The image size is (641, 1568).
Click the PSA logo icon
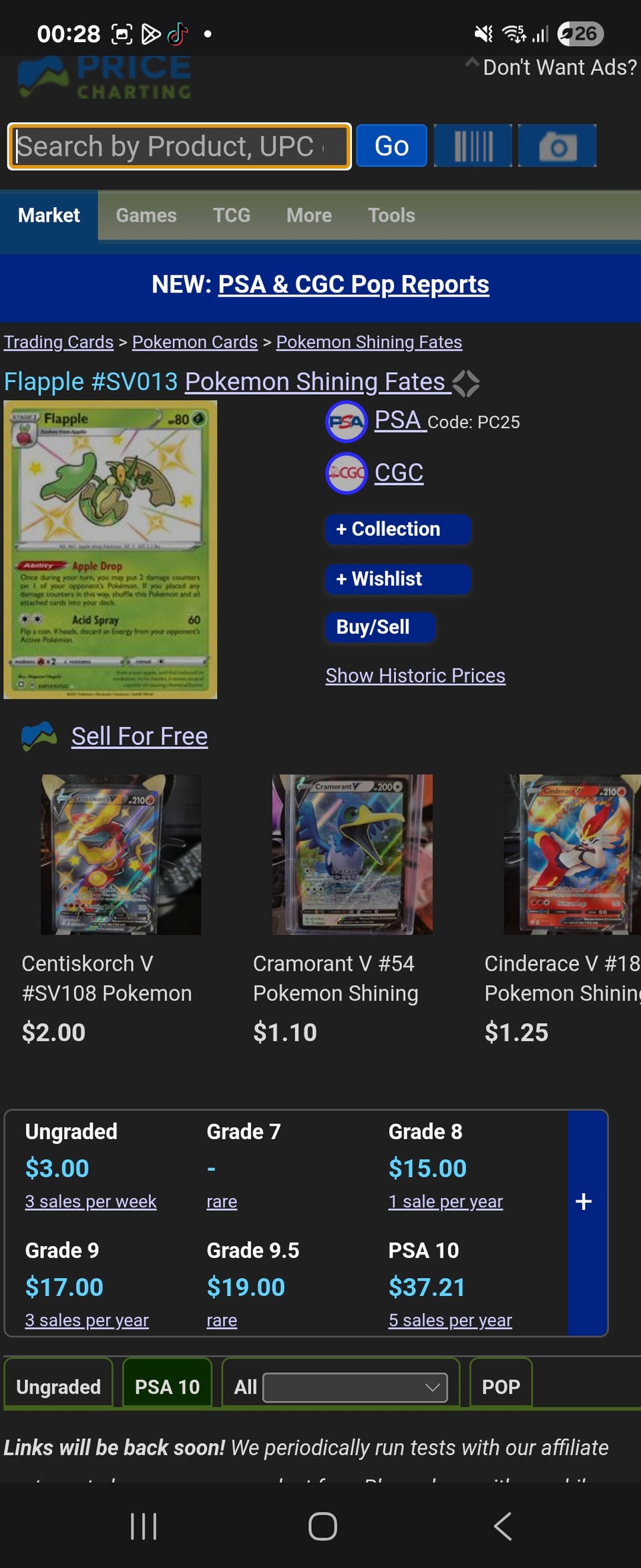(346, 422)
